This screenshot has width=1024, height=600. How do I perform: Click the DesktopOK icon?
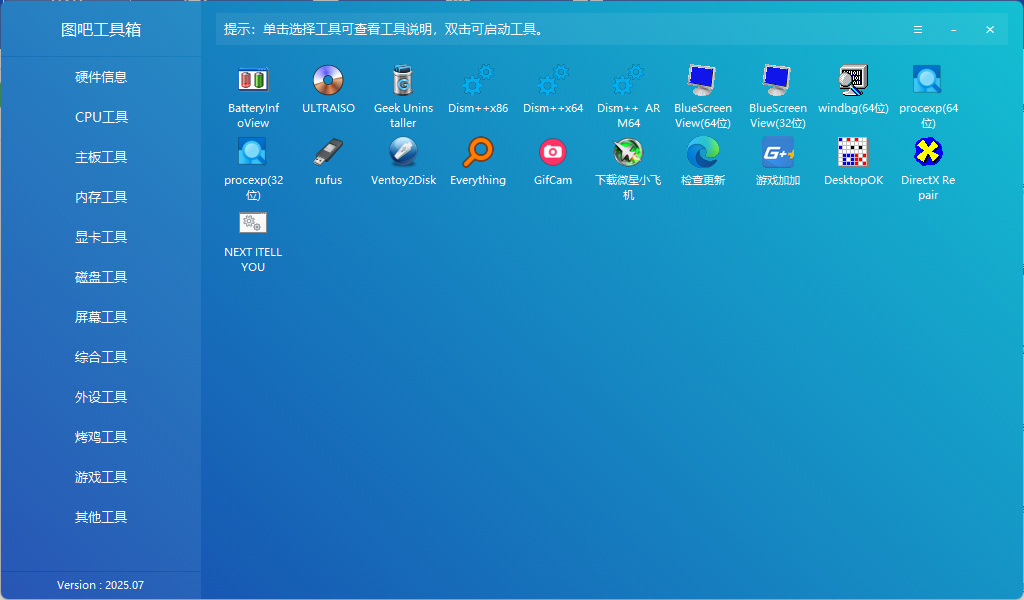[853, 153]
